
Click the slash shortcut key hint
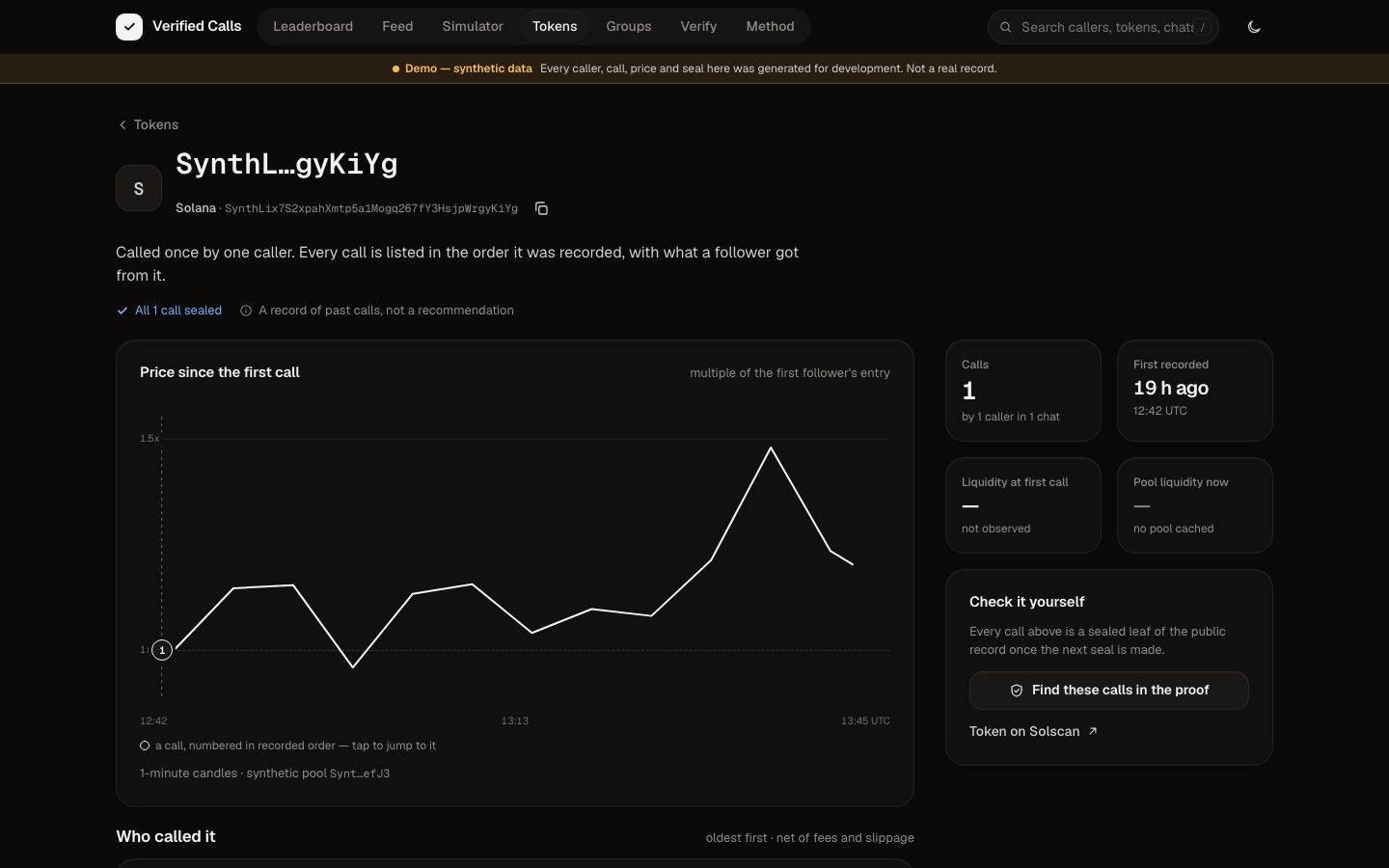tap(1202, 27)
